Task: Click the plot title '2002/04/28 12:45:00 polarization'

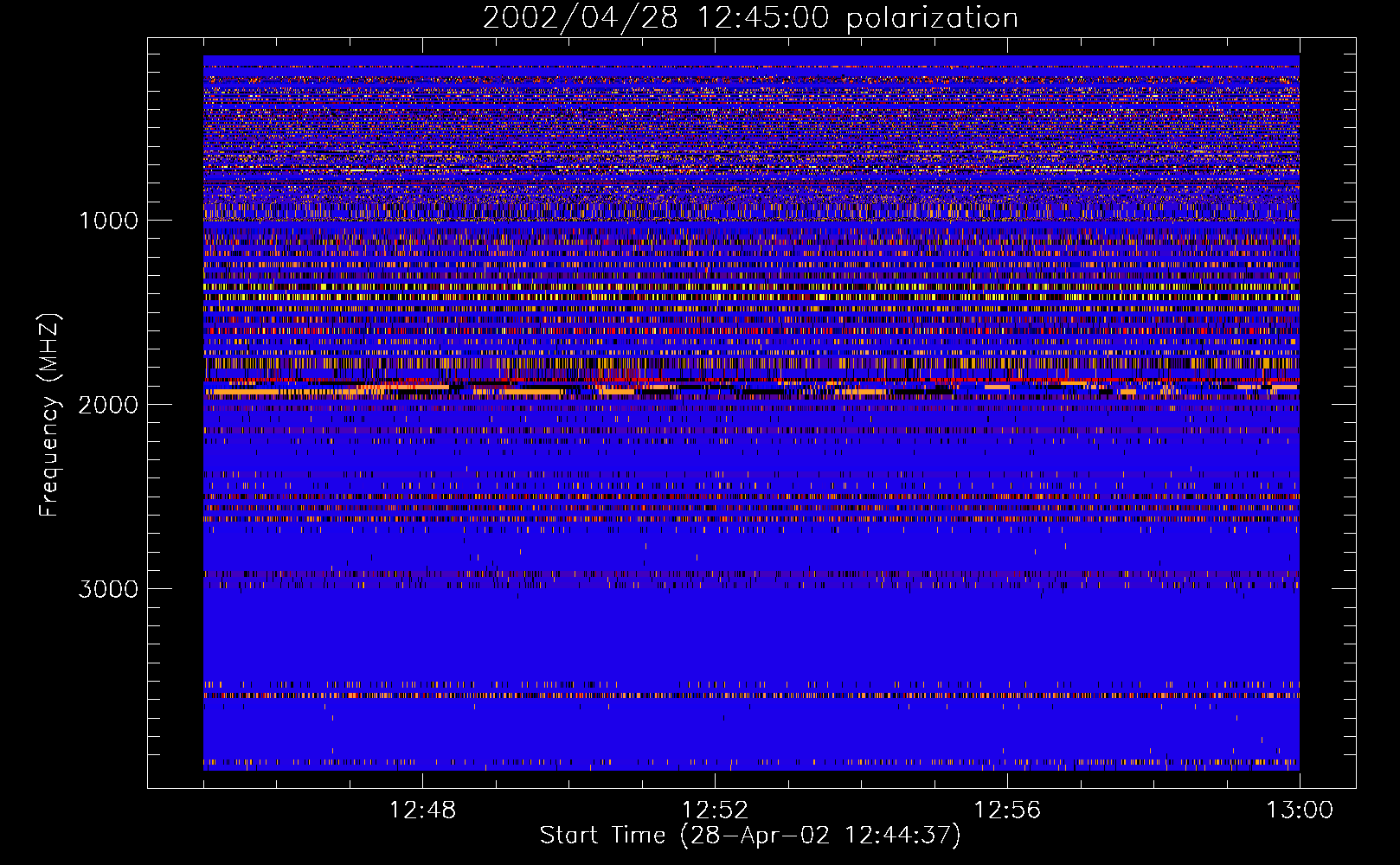Action: [x=750, y=18]
